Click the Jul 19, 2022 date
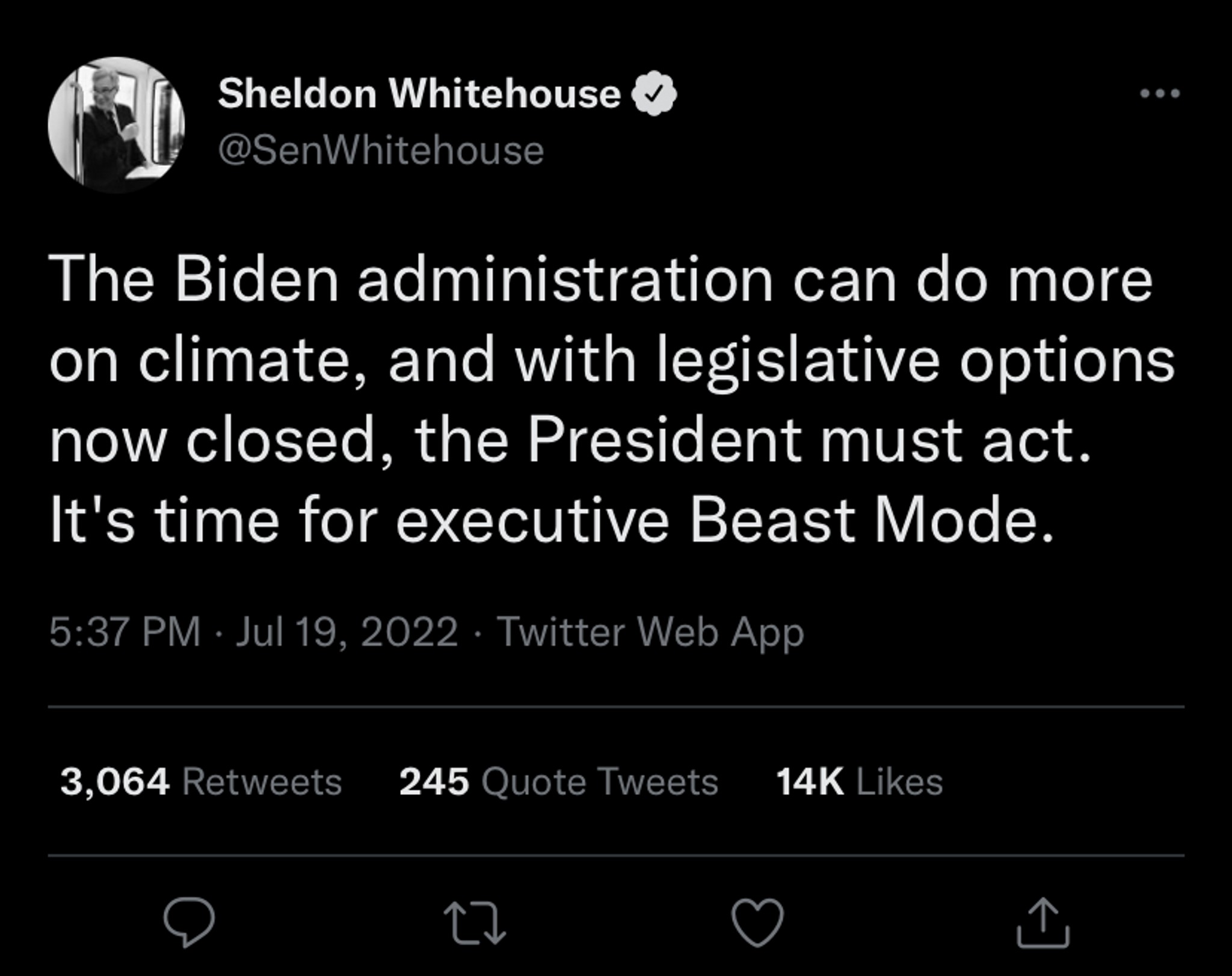Screen dimensions: 1232x976 346,633
